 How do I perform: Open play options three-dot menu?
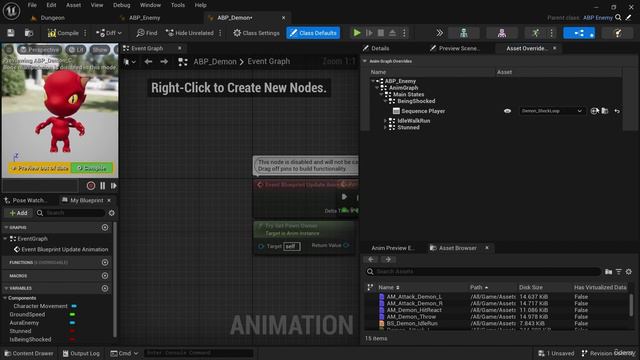point(404,33)
